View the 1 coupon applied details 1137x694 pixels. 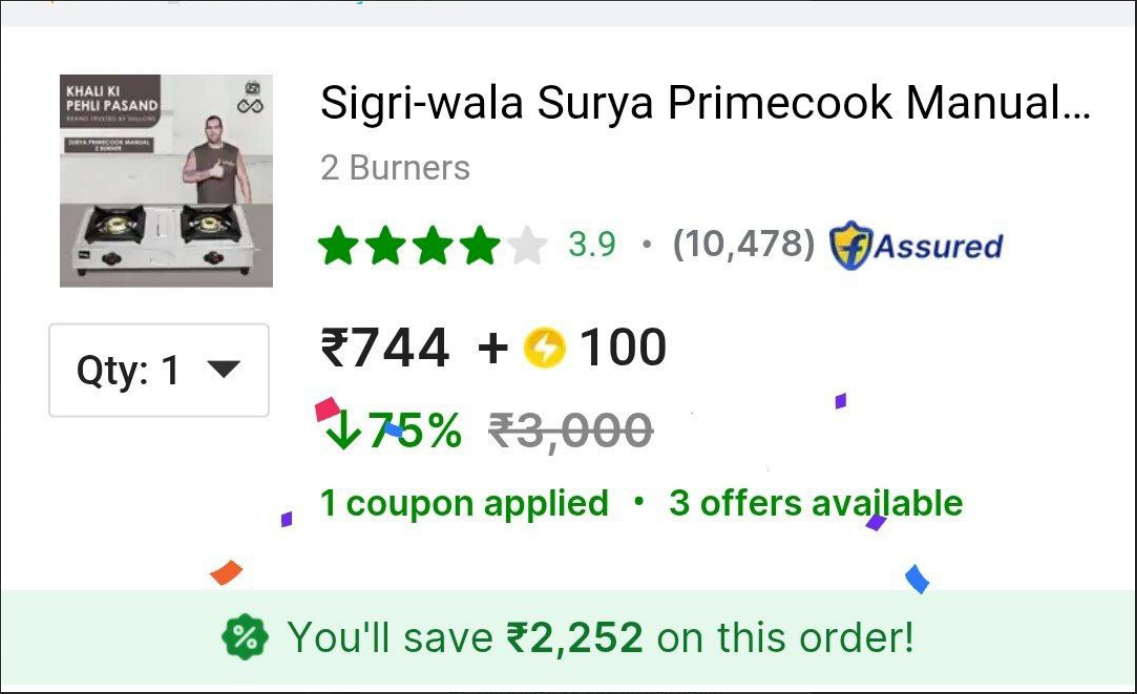[x=464, y=503]
